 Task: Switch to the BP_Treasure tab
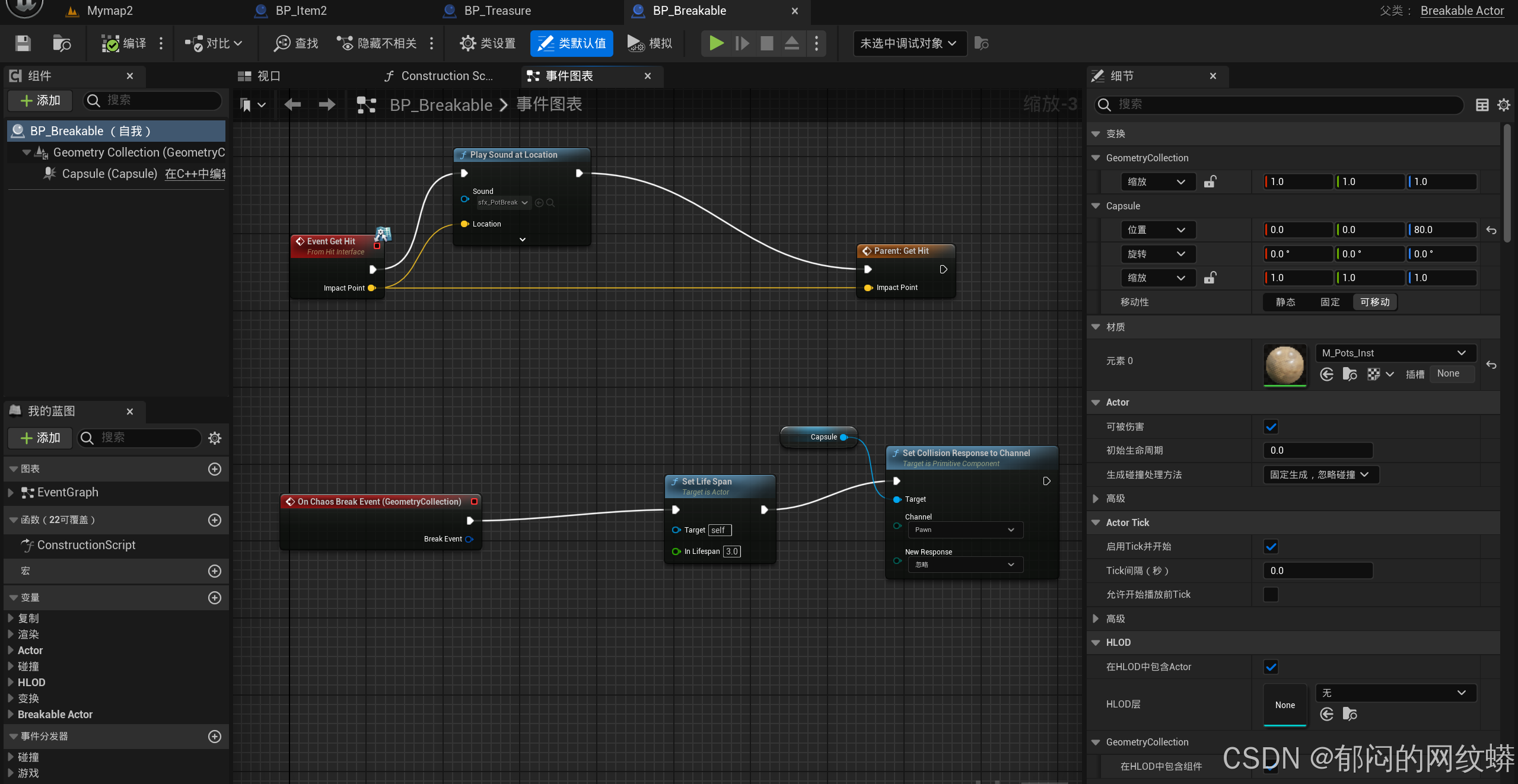pos(497,11)
